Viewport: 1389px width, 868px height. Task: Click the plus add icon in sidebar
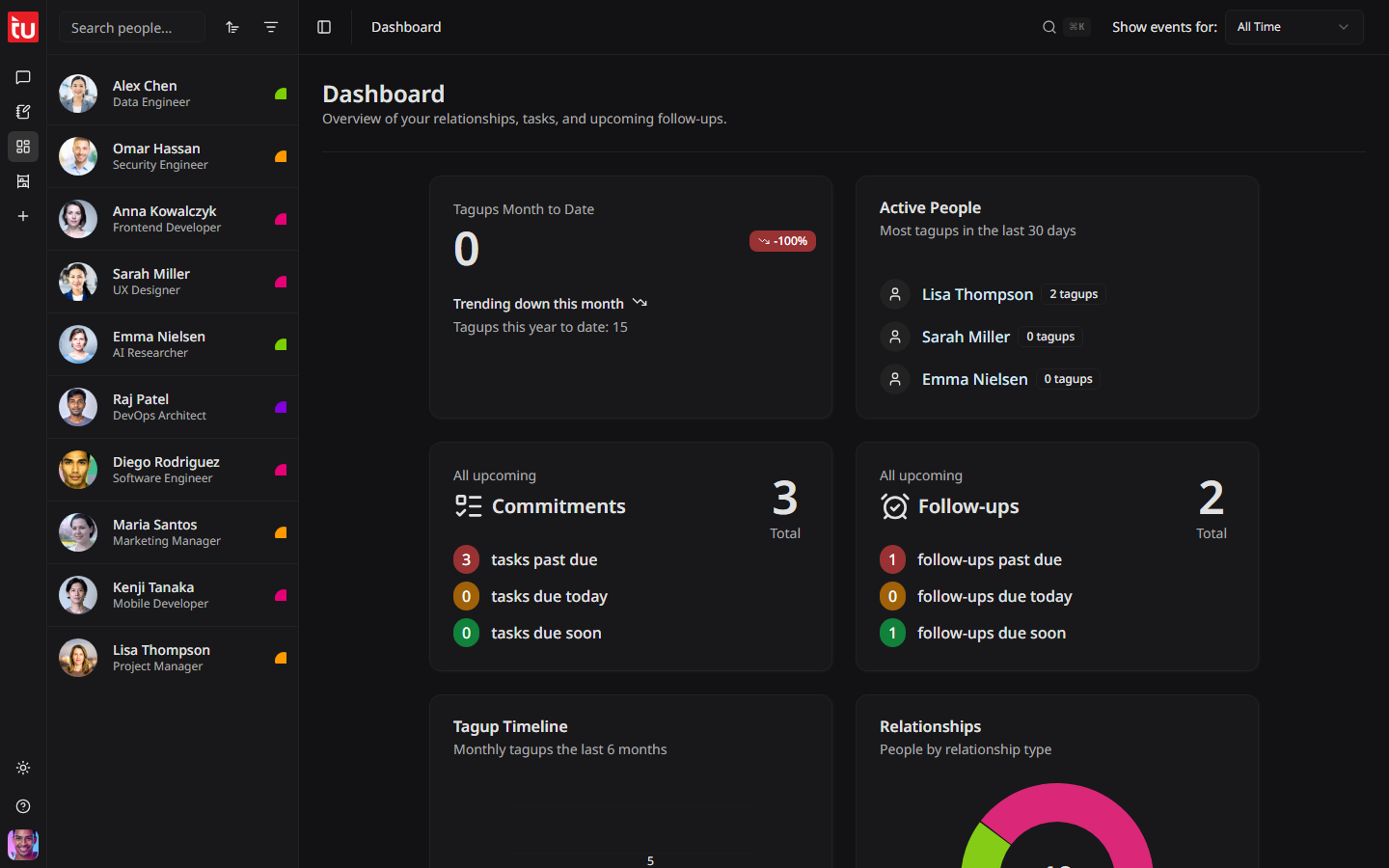(23, 216)
